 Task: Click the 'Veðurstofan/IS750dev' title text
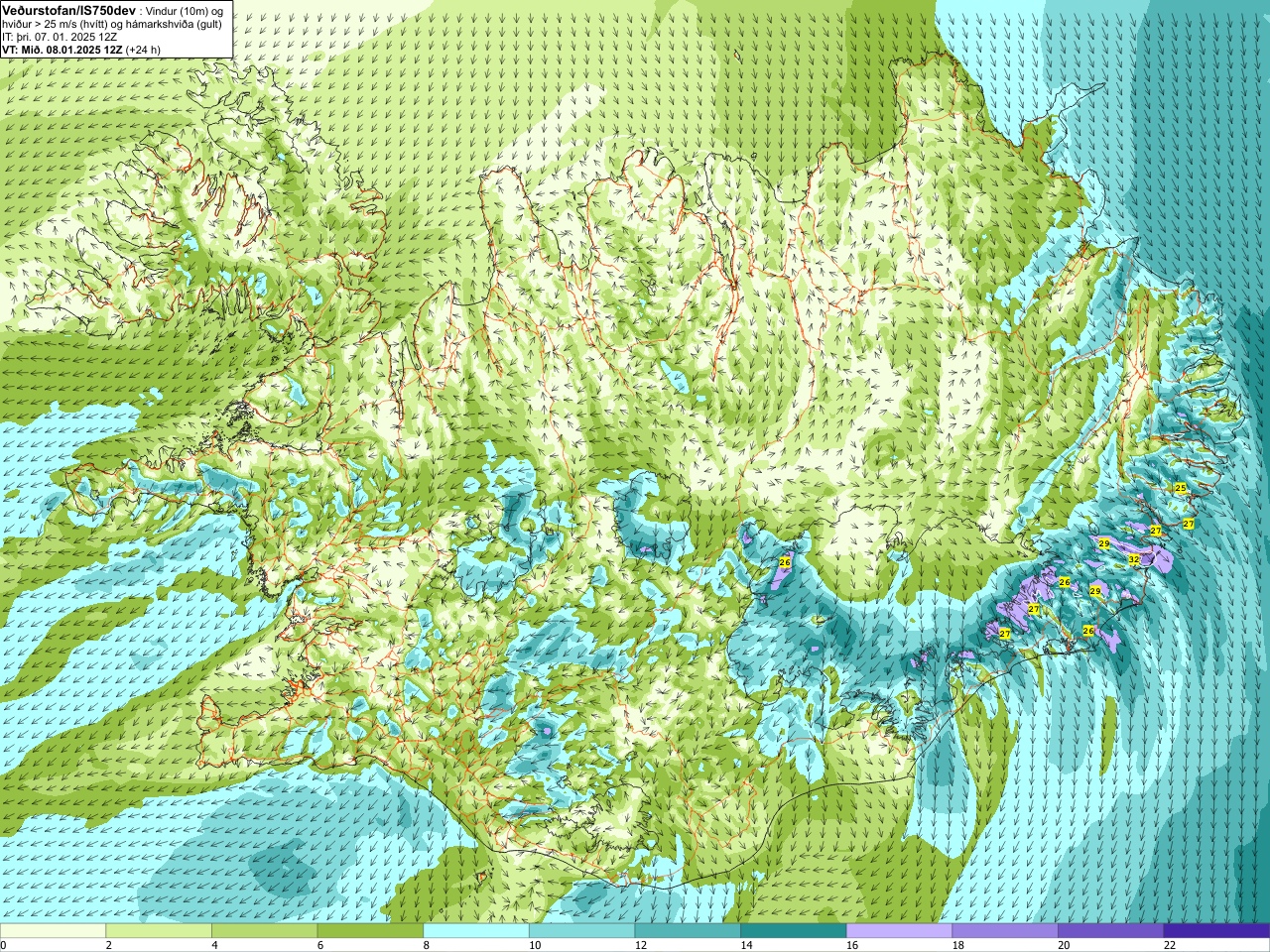tap(69, 9)
